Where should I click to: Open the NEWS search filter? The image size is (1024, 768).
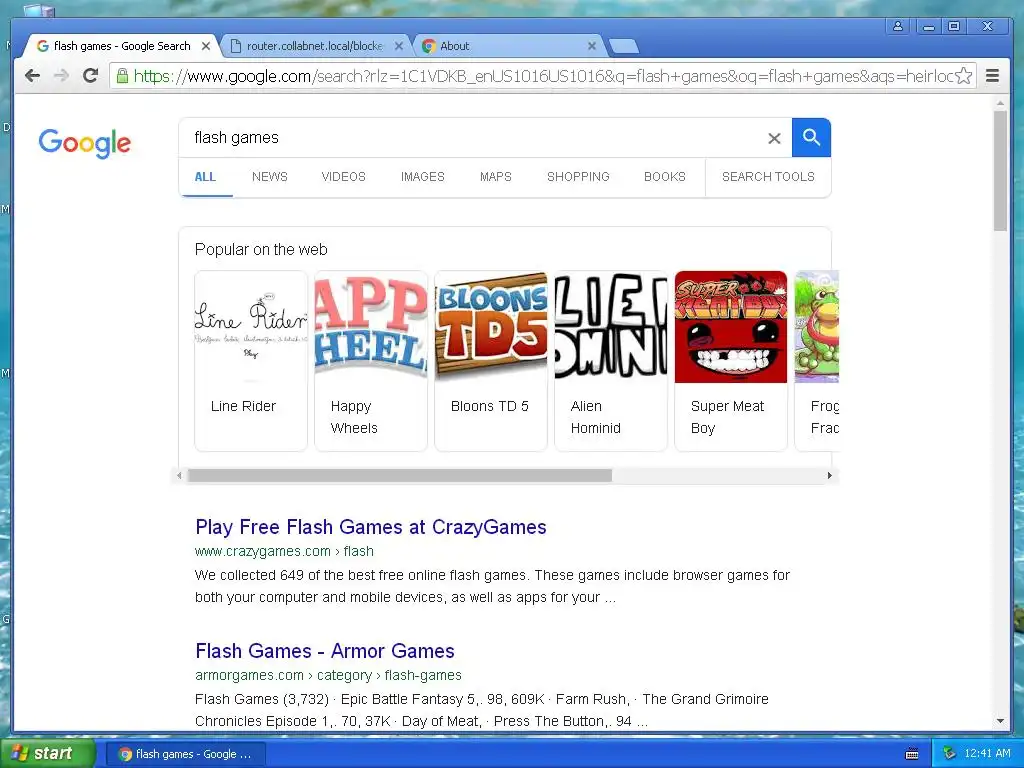click(x=270, y=177)
